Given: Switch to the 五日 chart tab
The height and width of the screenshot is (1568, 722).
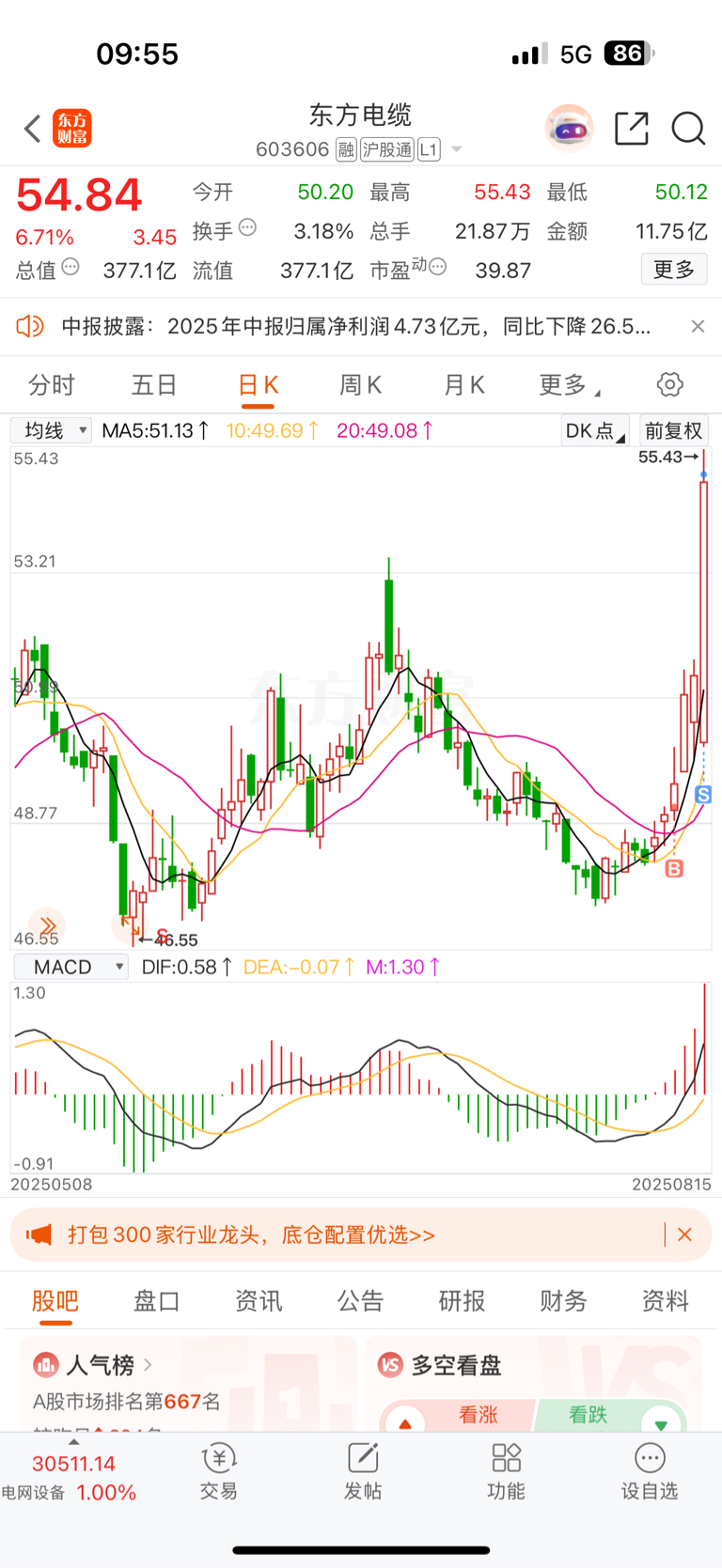Looking at the screenshot, I should (x=154, y=385).
